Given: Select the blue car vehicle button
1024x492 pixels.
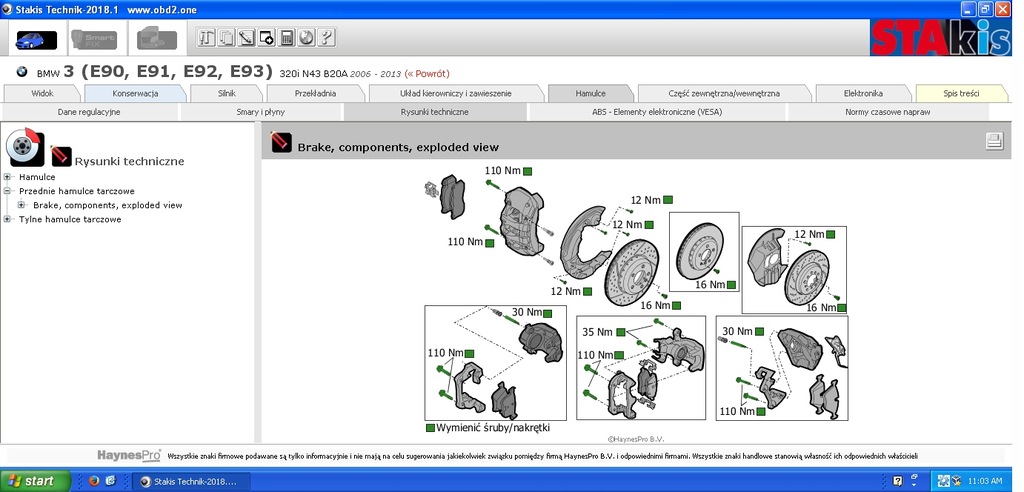Looking at the screenshot, I should click(x=36, y=39).
